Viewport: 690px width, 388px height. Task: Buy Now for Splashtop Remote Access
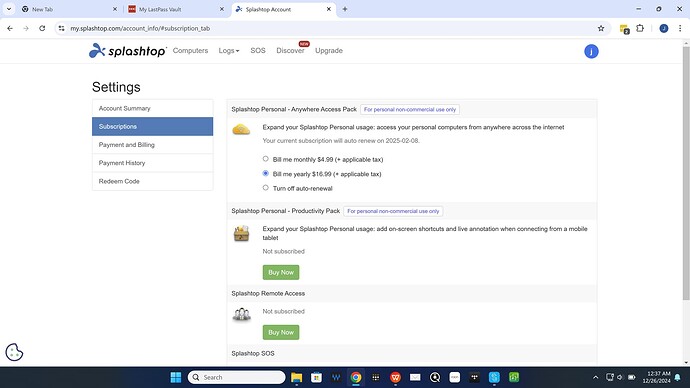(281, 332)
